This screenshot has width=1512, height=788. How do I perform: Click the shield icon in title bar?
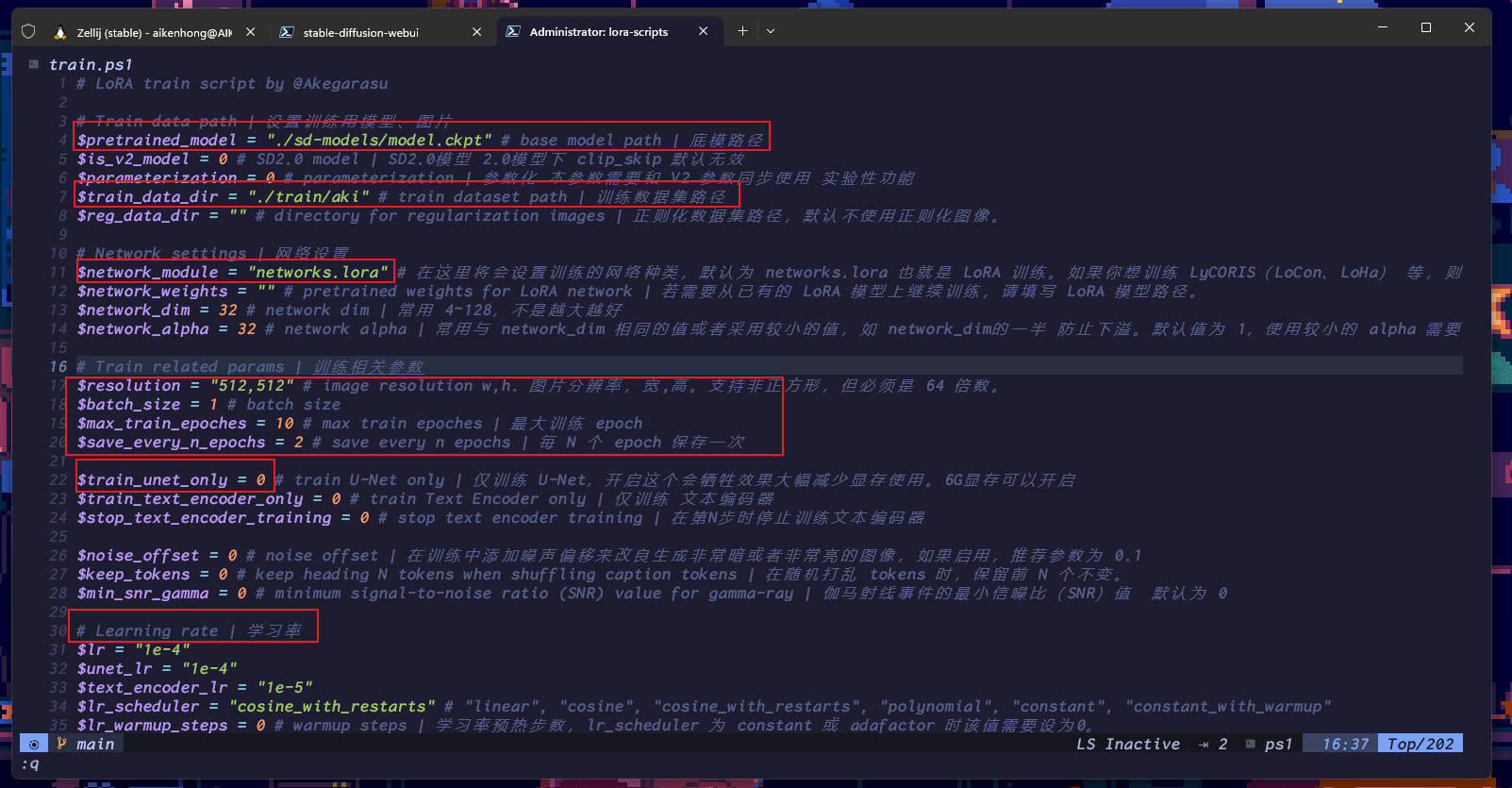28,32
